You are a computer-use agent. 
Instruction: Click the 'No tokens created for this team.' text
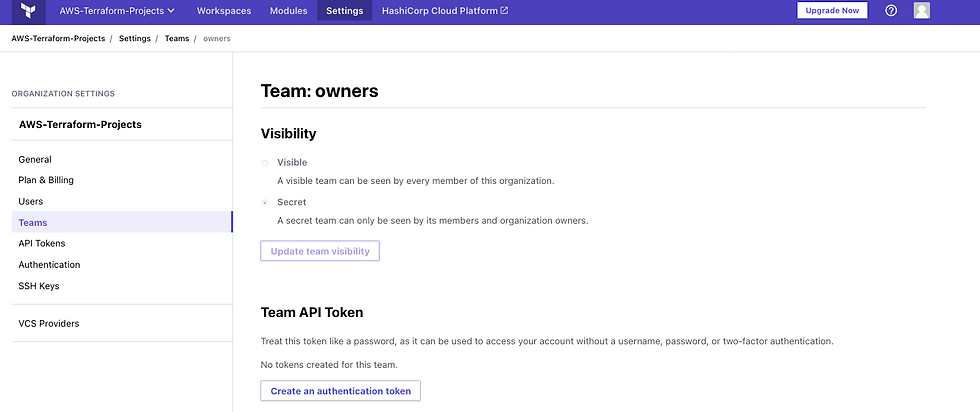pos(329,364)
